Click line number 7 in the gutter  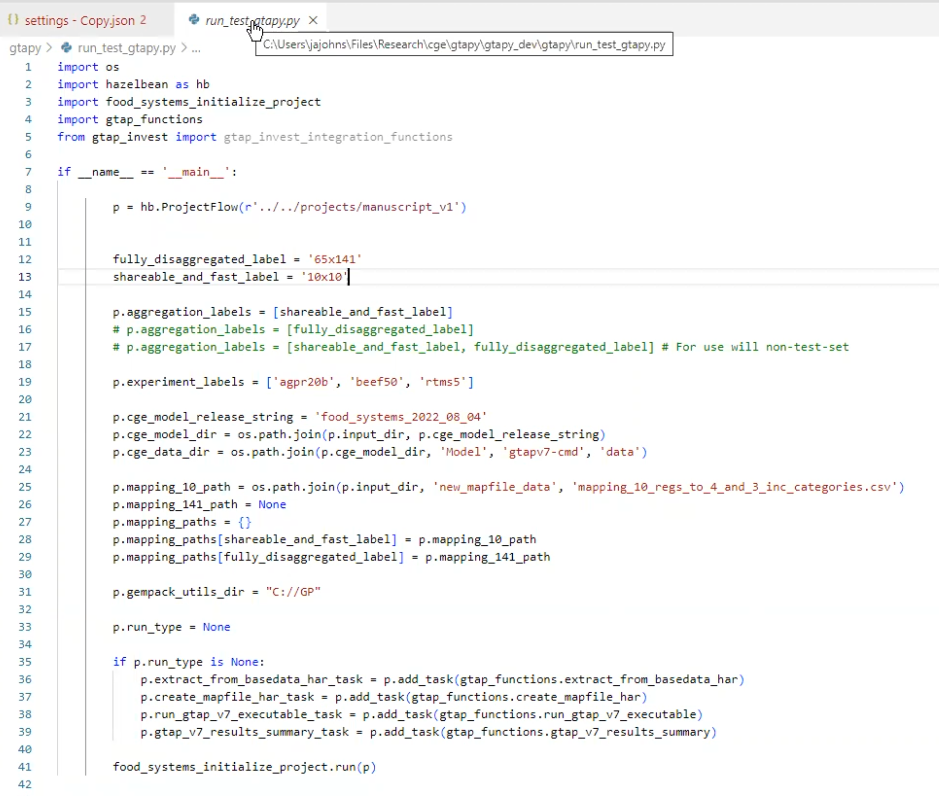click(28, 172)
